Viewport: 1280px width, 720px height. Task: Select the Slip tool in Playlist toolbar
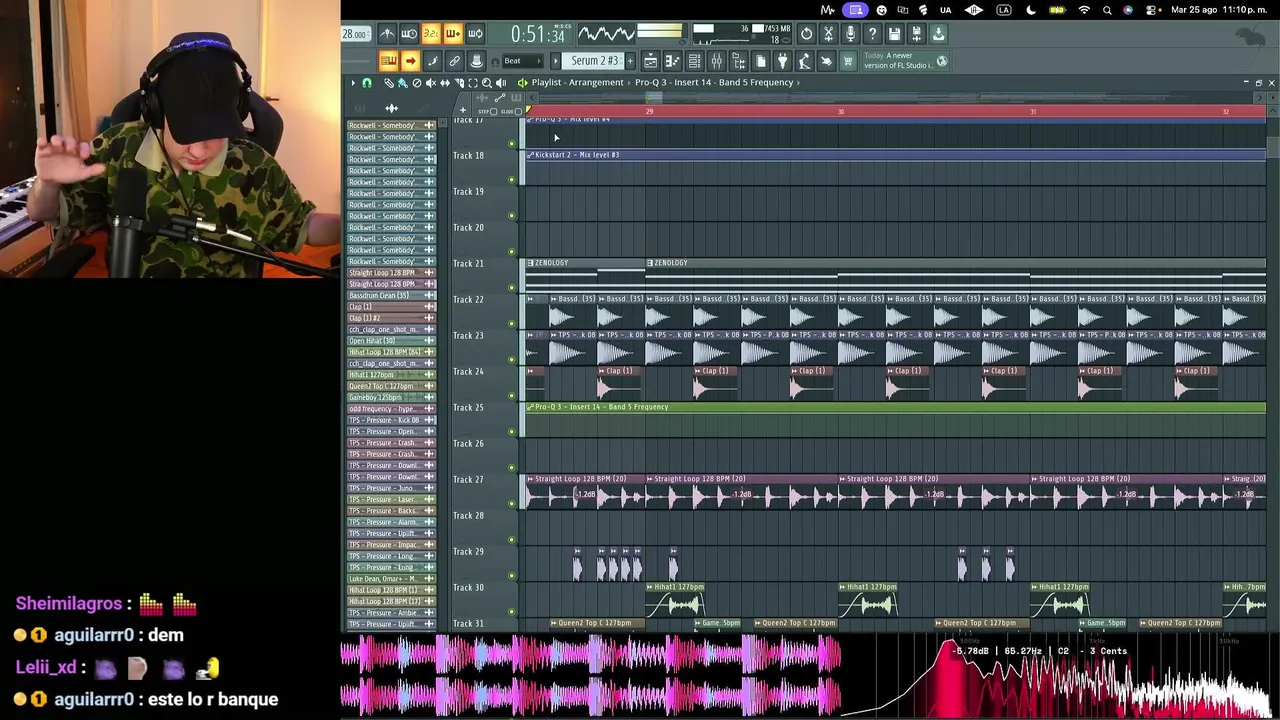[x=445, y=83]
